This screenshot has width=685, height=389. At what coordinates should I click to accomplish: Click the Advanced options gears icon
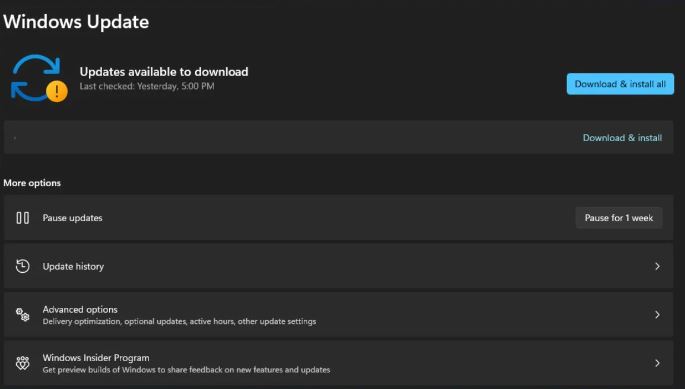pyautogui.click(x=23, y=315)
